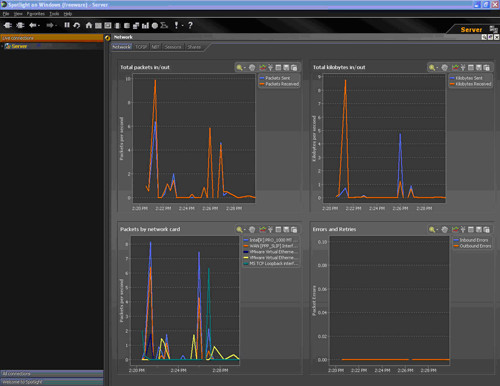Screen dimensions: 500x386
Task: Click the table grid icon on Total kilobytes chart
Action: pos(471,68)
